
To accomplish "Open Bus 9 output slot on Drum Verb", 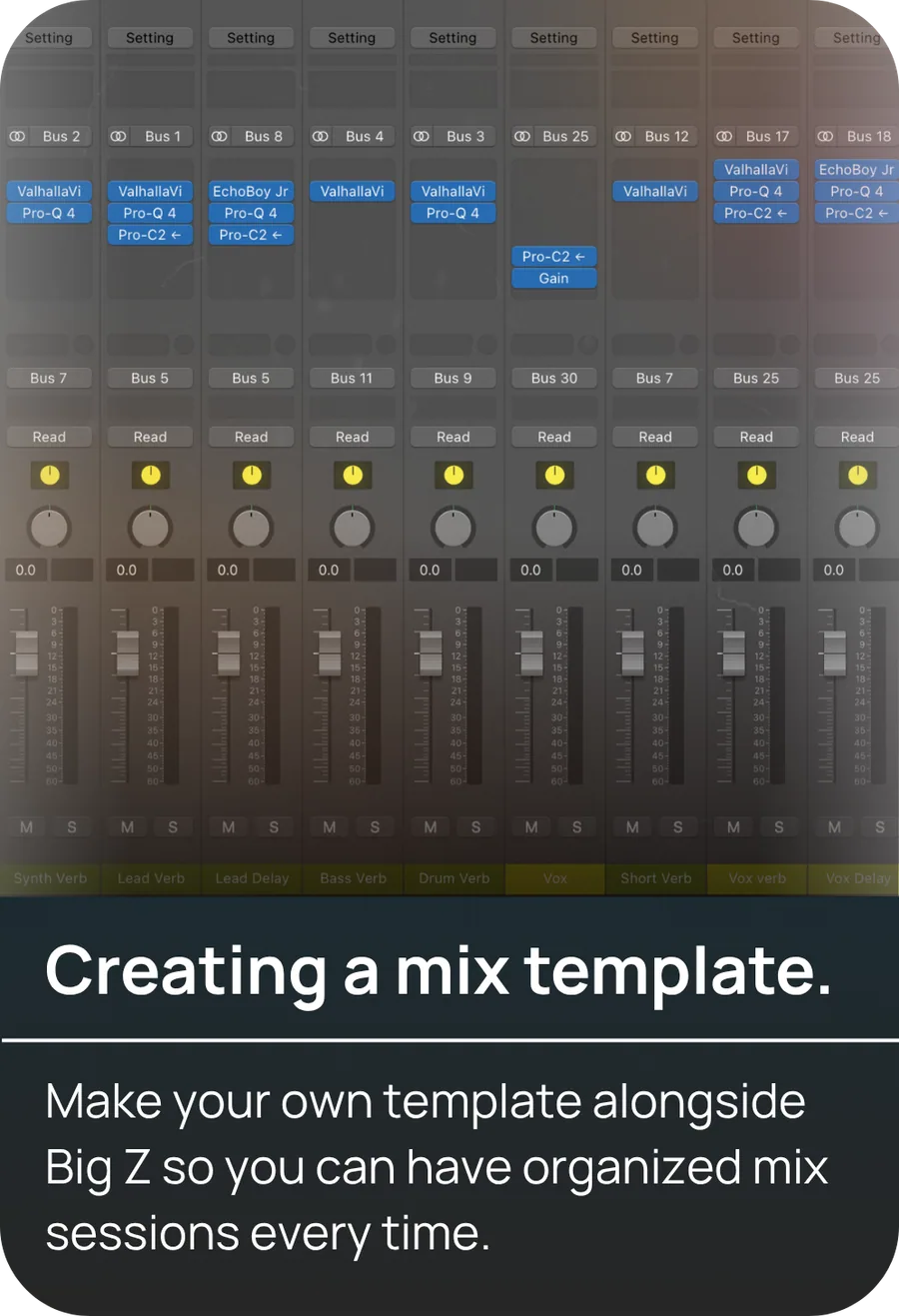I will (453, 378).
